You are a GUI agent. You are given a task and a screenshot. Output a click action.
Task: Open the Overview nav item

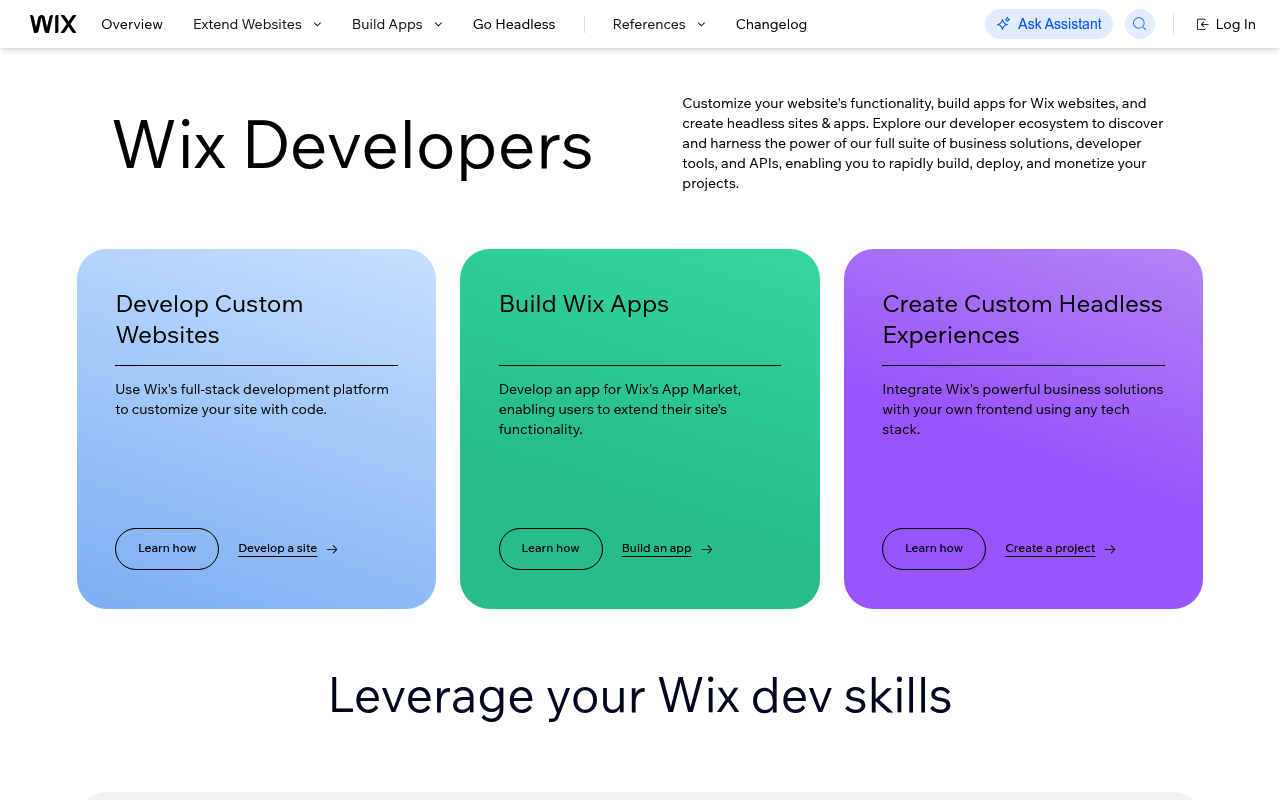click(x=132, y=24)
